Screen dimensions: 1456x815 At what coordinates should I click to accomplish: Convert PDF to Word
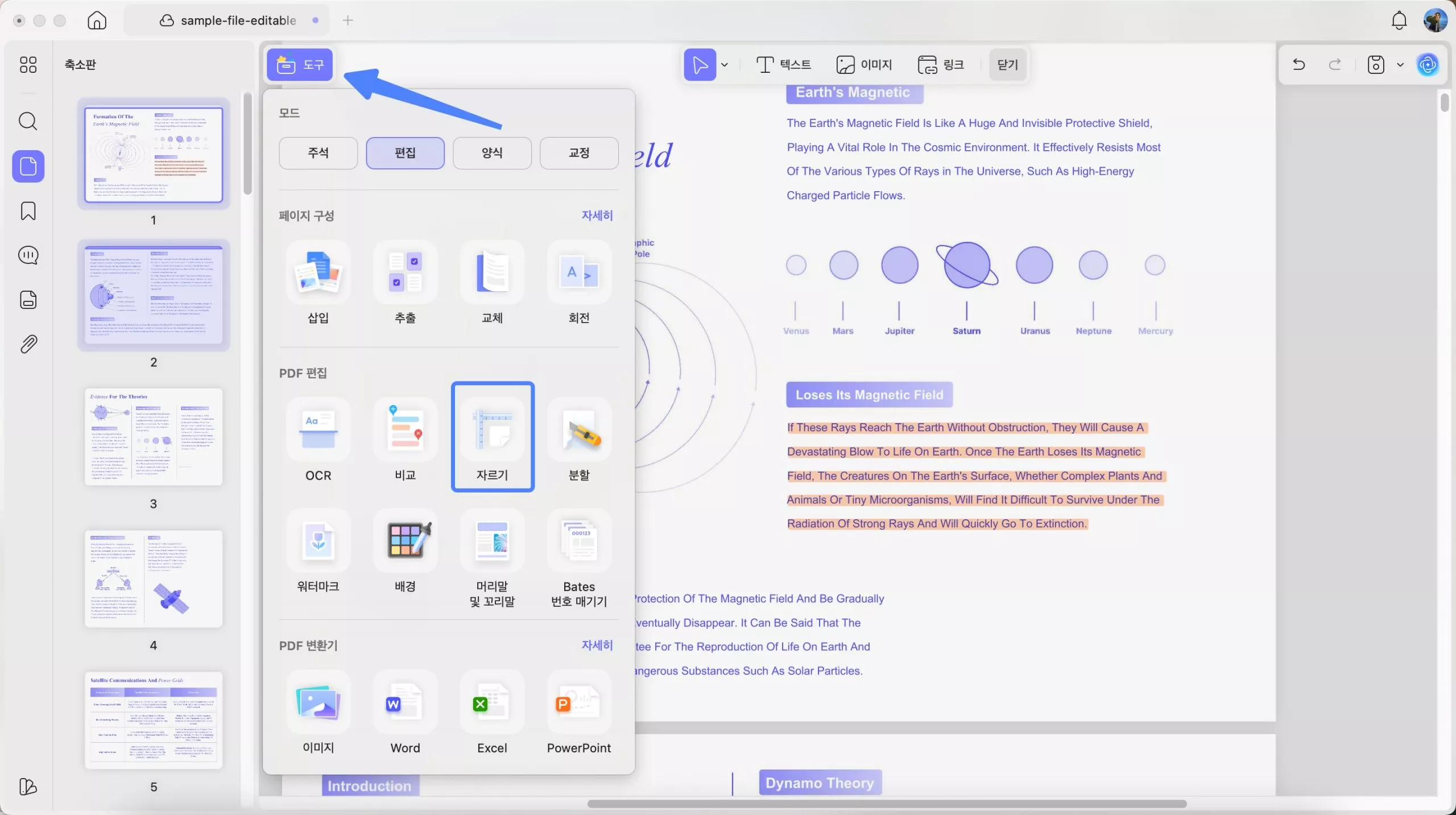[x=405, y=713]
